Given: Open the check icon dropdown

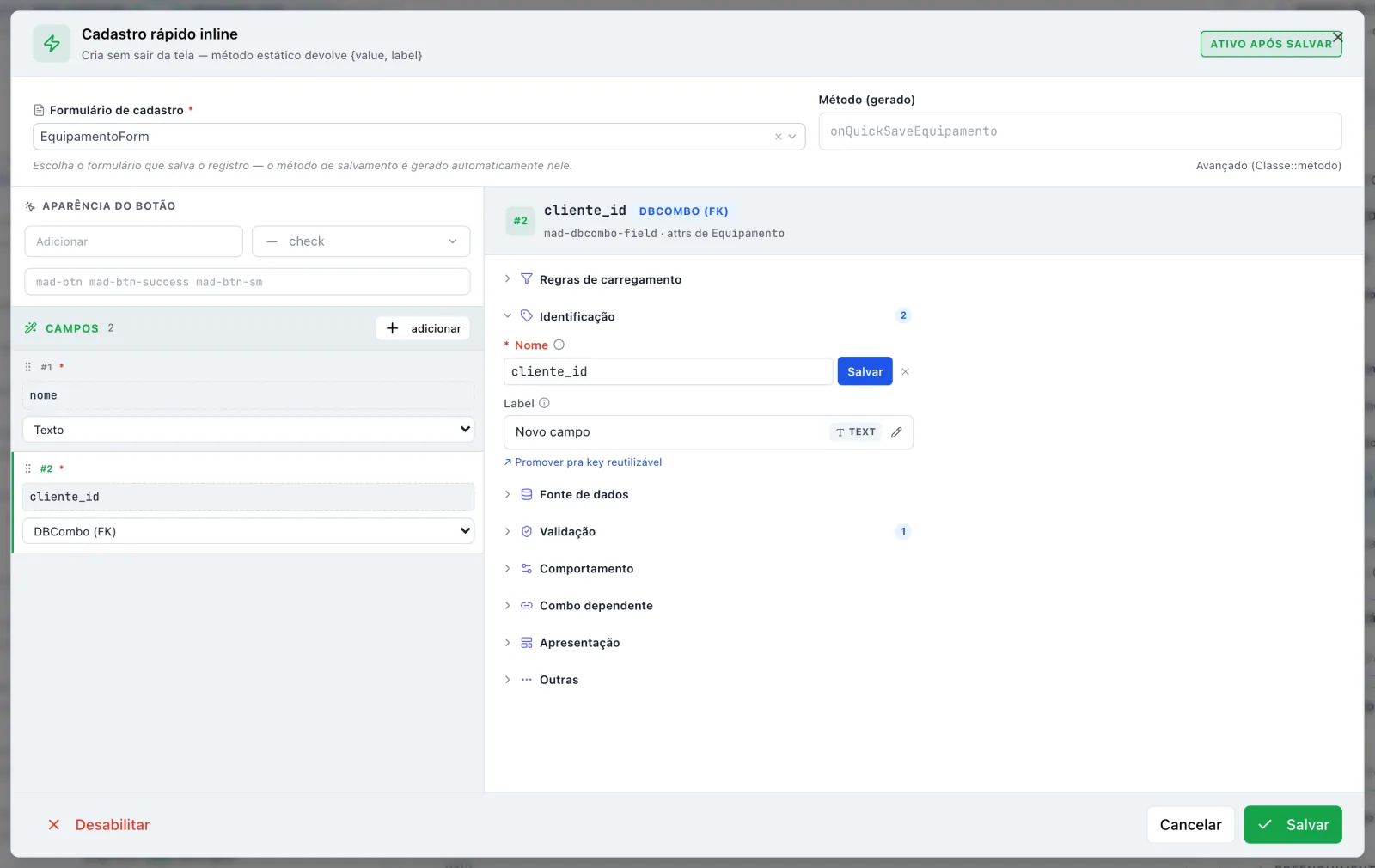Looking at the screenshot, I should point(361,241).
